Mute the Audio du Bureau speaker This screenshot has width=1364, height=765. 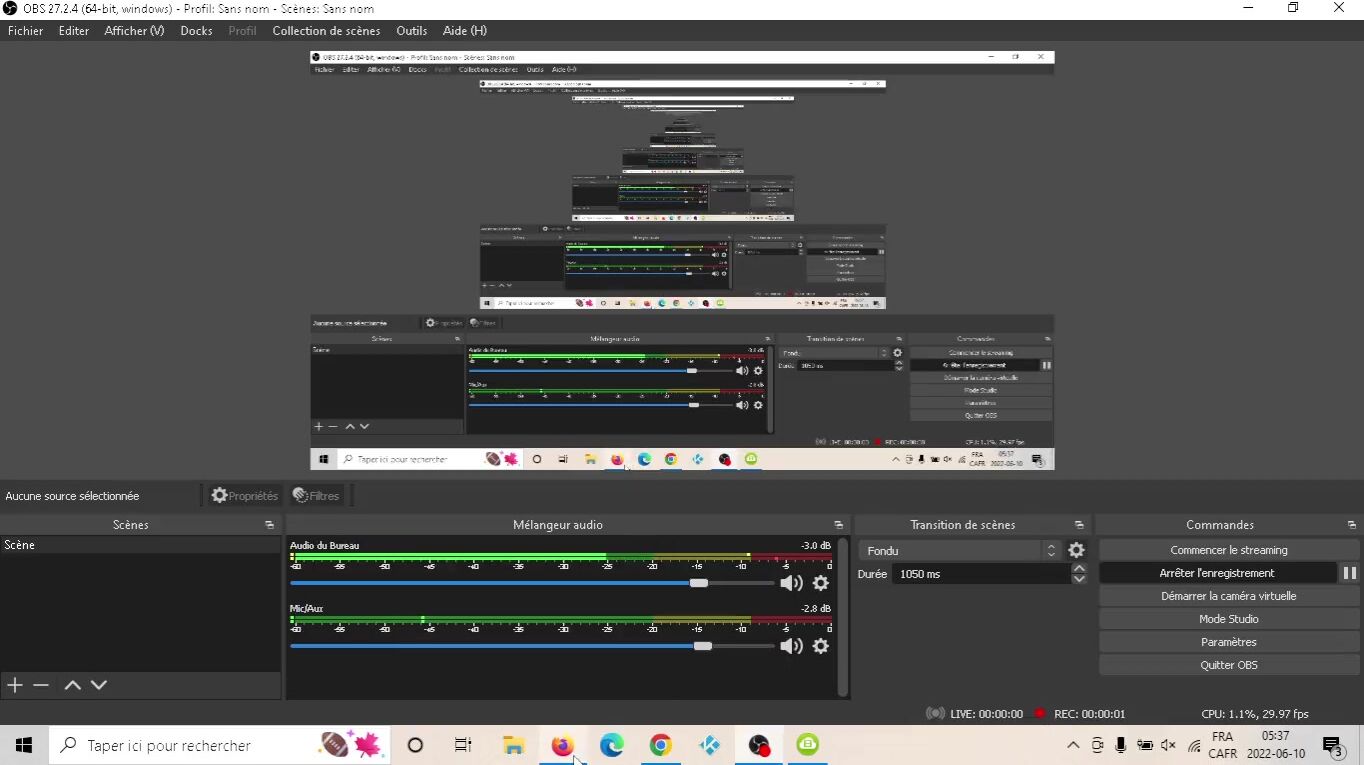[791, 583]
